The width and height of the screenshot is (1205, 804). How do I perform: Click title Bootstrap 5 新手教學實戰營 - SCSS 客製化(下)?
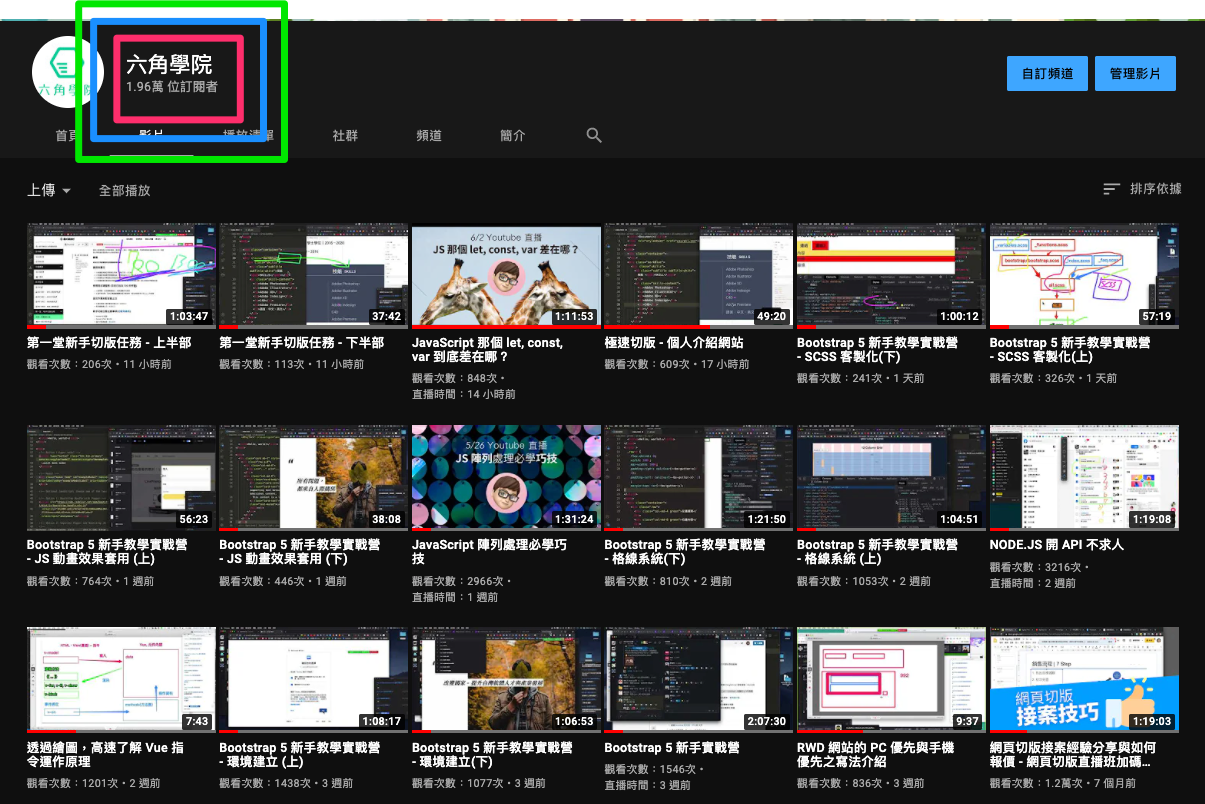coord(877,350)
